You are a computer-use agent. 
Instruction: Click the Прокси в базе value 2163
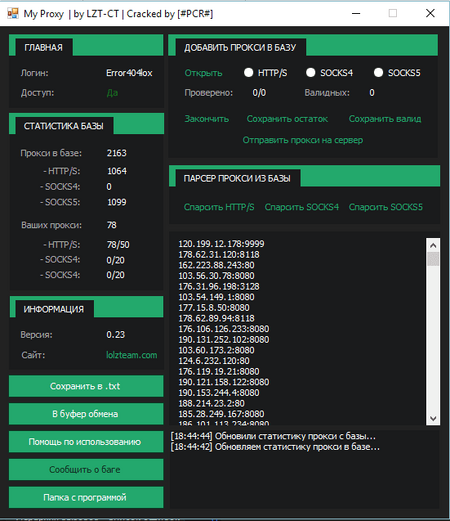(117, 153)
